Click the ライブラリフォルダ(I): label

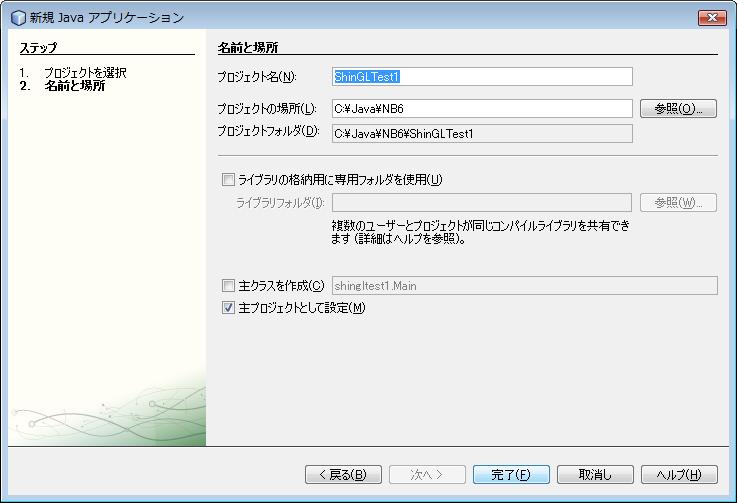280,203
